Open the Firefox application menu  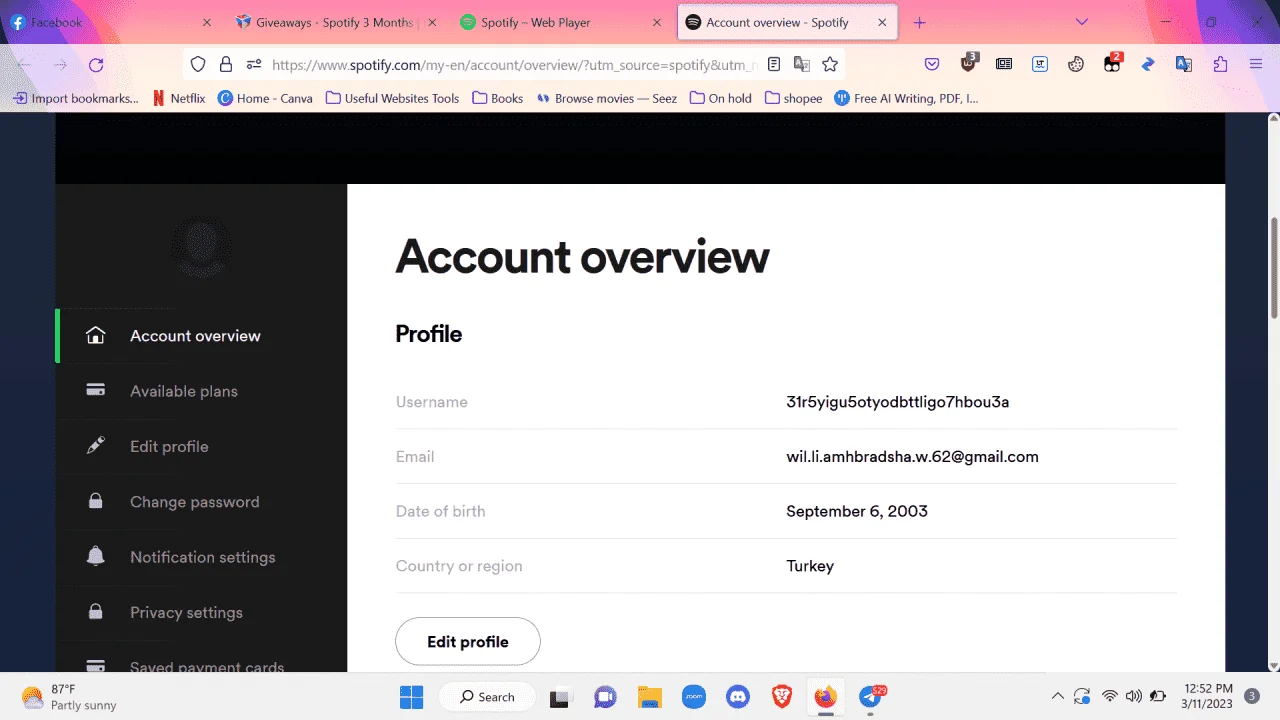coord(1256,65)
